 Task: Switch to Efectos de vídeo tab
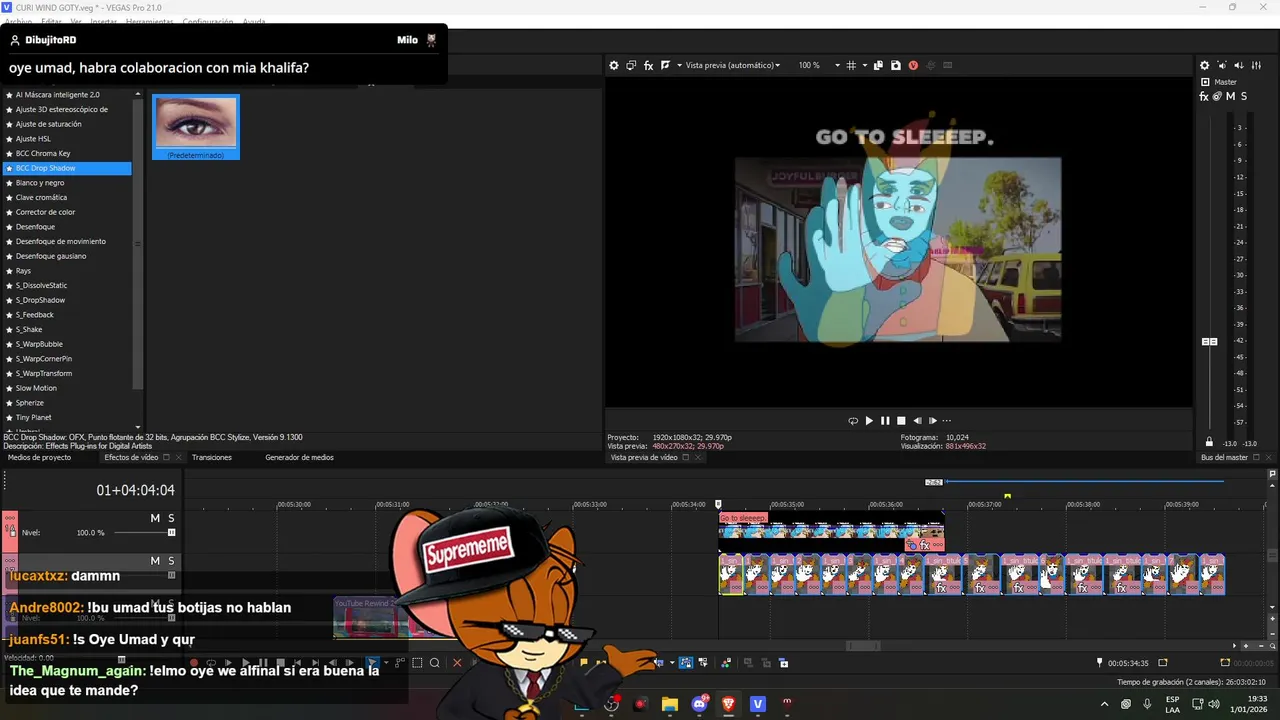click(x=131, y=457)
